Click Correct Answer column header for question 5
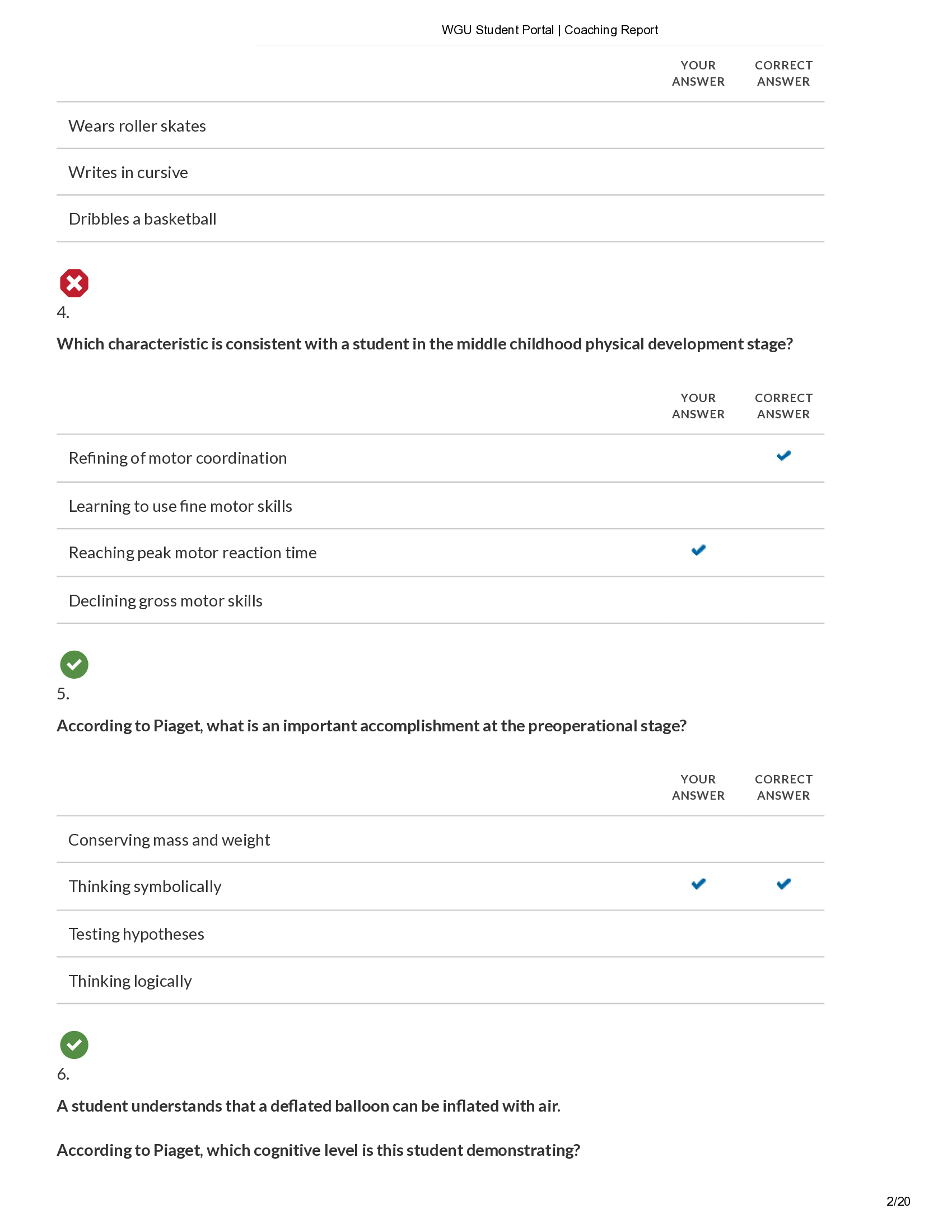The height and width of the screenshot is (1232, 952). [x=783, y=787]
